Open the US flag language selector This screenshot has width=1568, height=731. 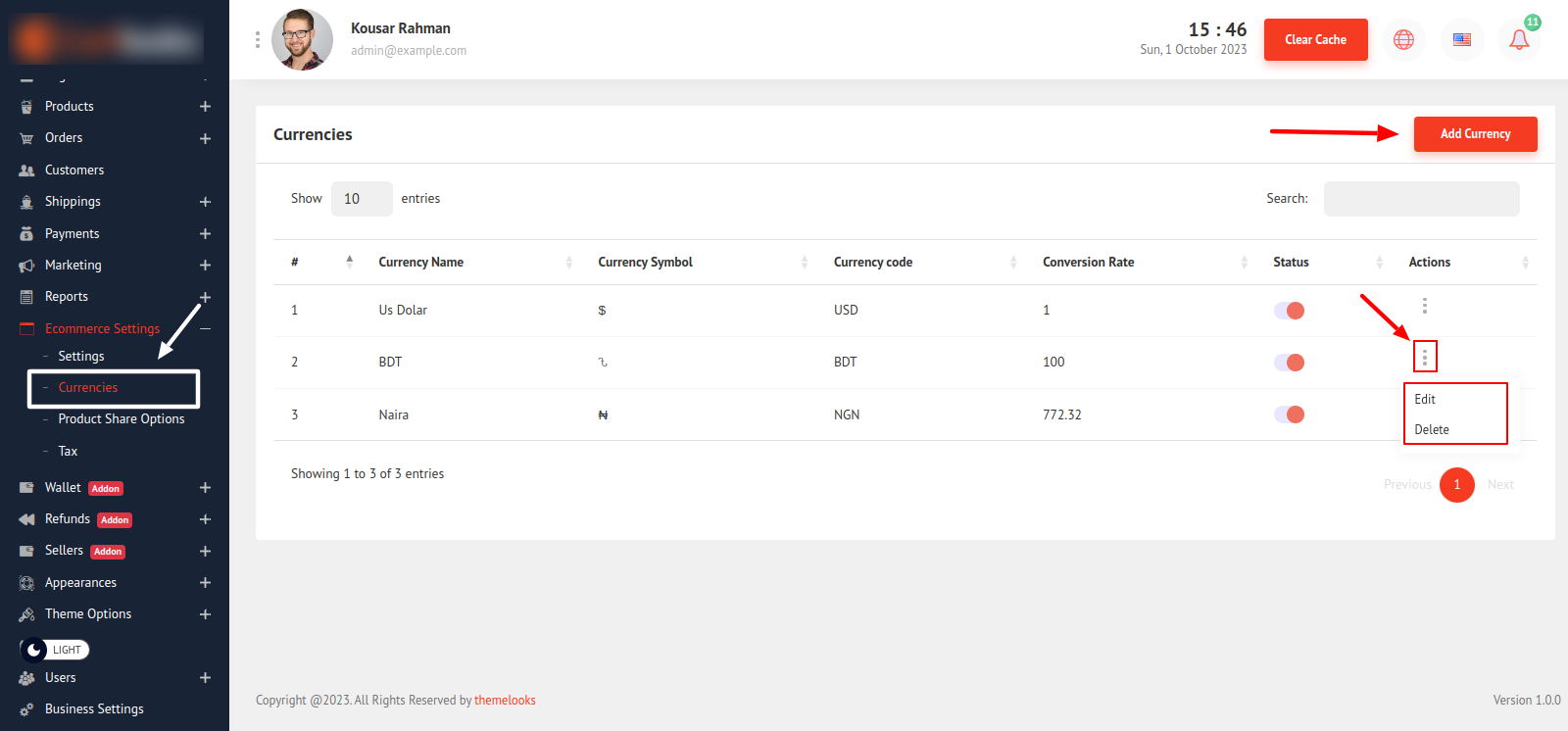coord(1461,40)
